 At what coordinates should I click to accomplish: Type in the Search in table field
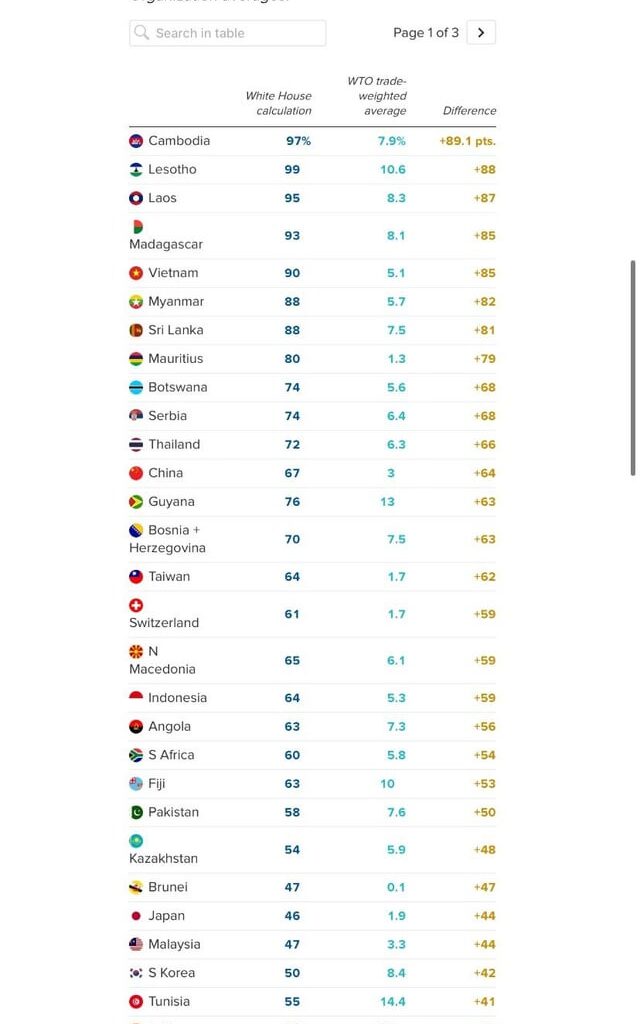237,33
